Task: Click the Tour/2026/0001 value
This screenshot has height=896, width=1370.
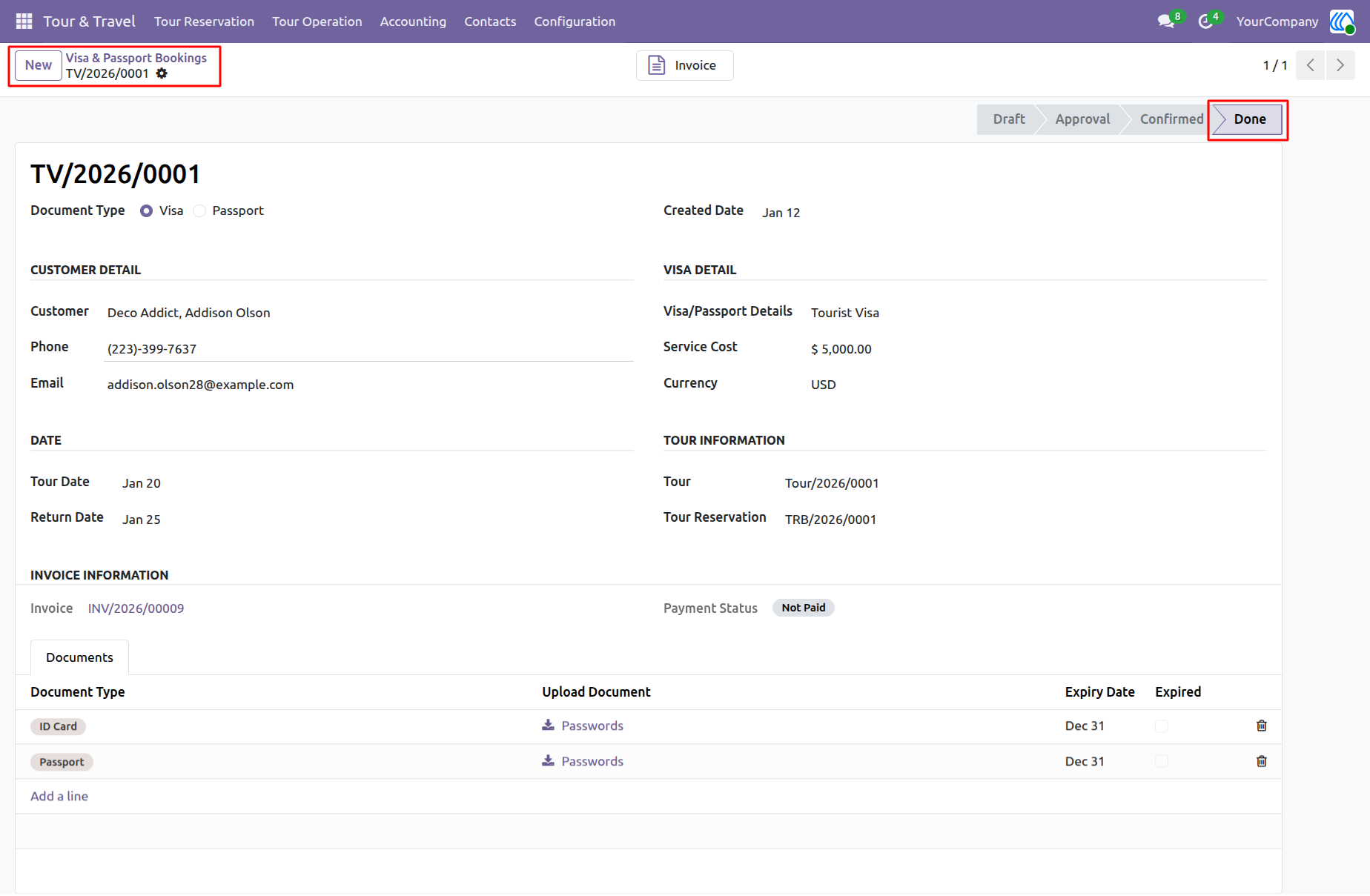Action: [832, 483]
